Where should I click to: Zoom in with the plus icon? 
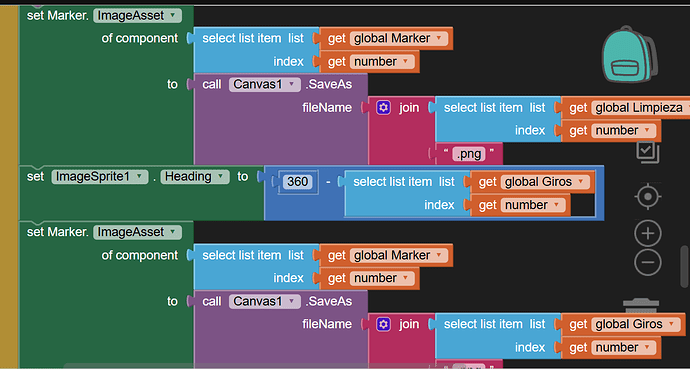point(648,233)
